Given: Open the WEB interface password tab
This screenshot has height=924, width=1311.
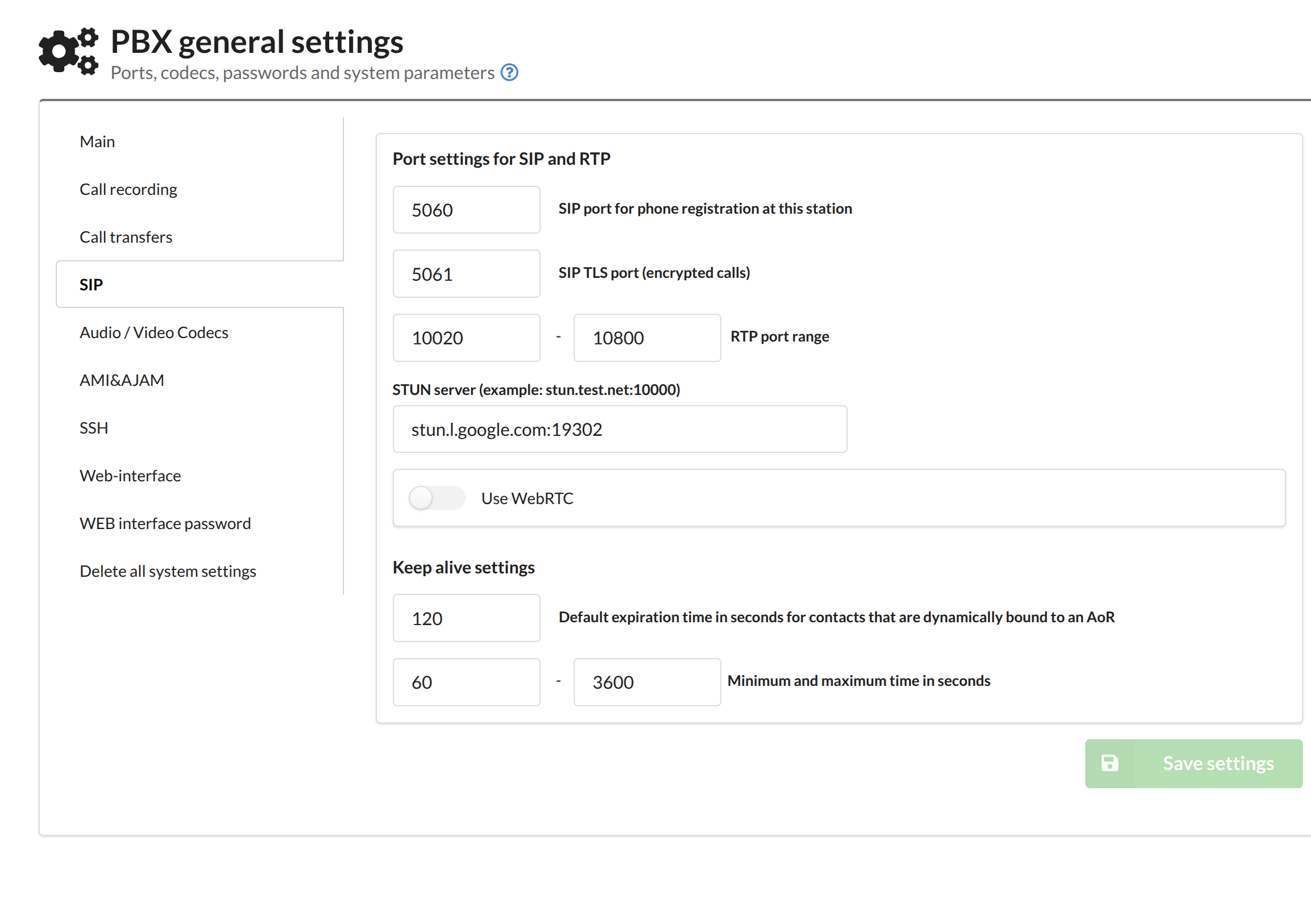Looking at the screenshot, I should 165,523.
